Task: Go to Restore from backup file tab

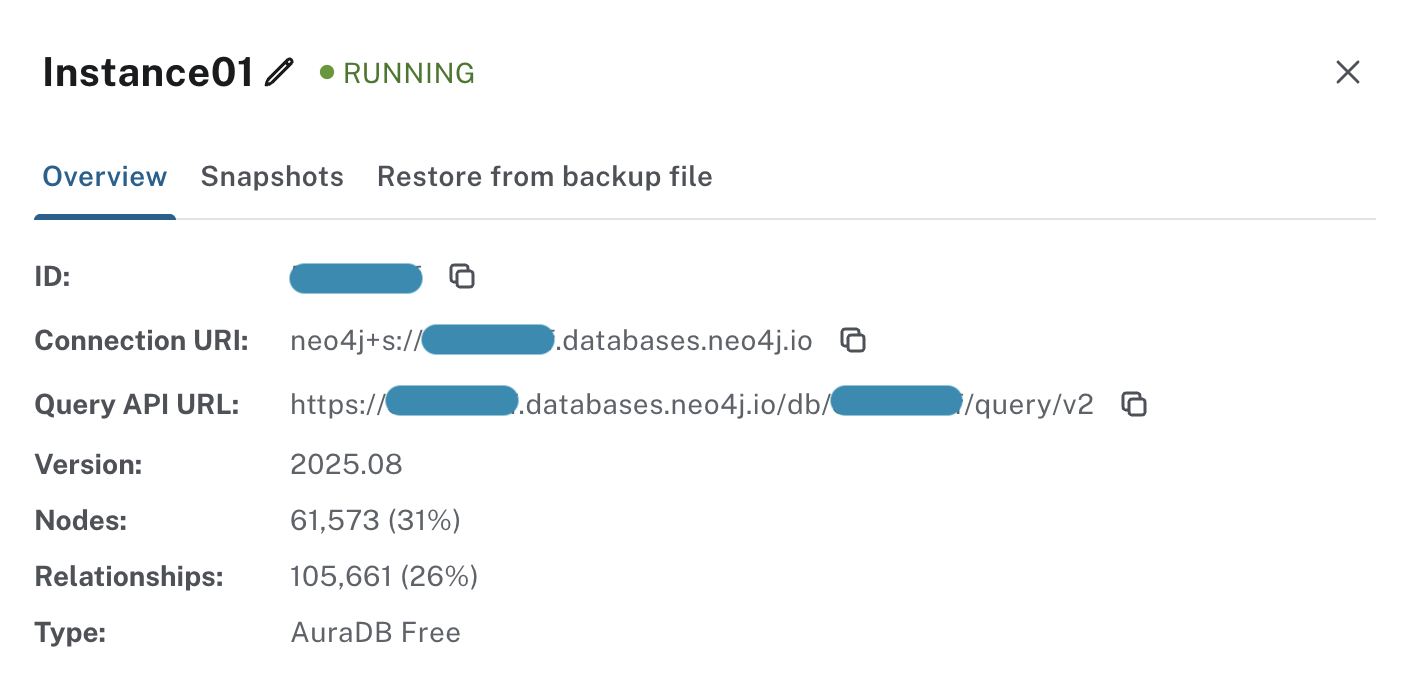Action: [544, 177]
